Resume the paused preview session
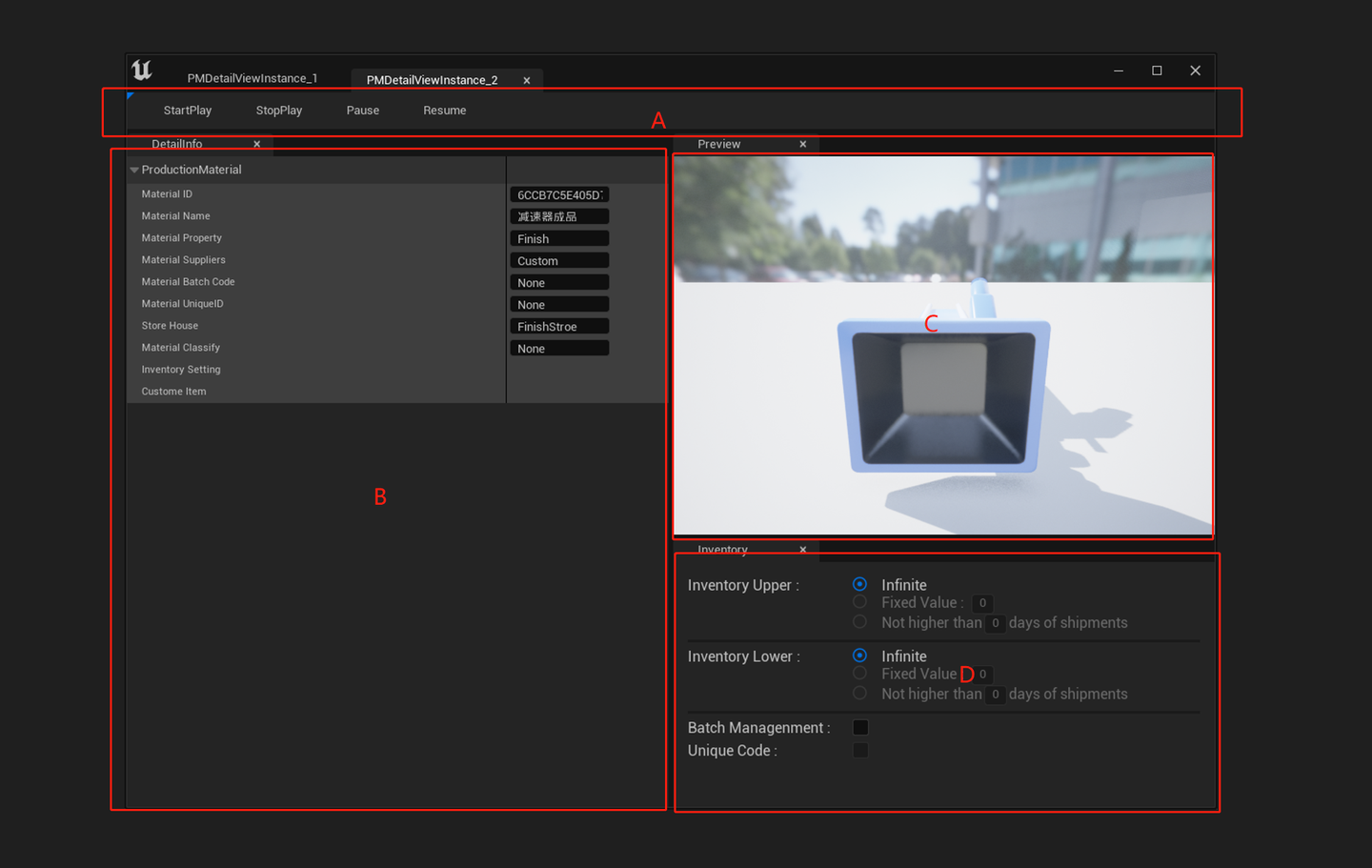1372x868 pixels. tap(444, 110)
